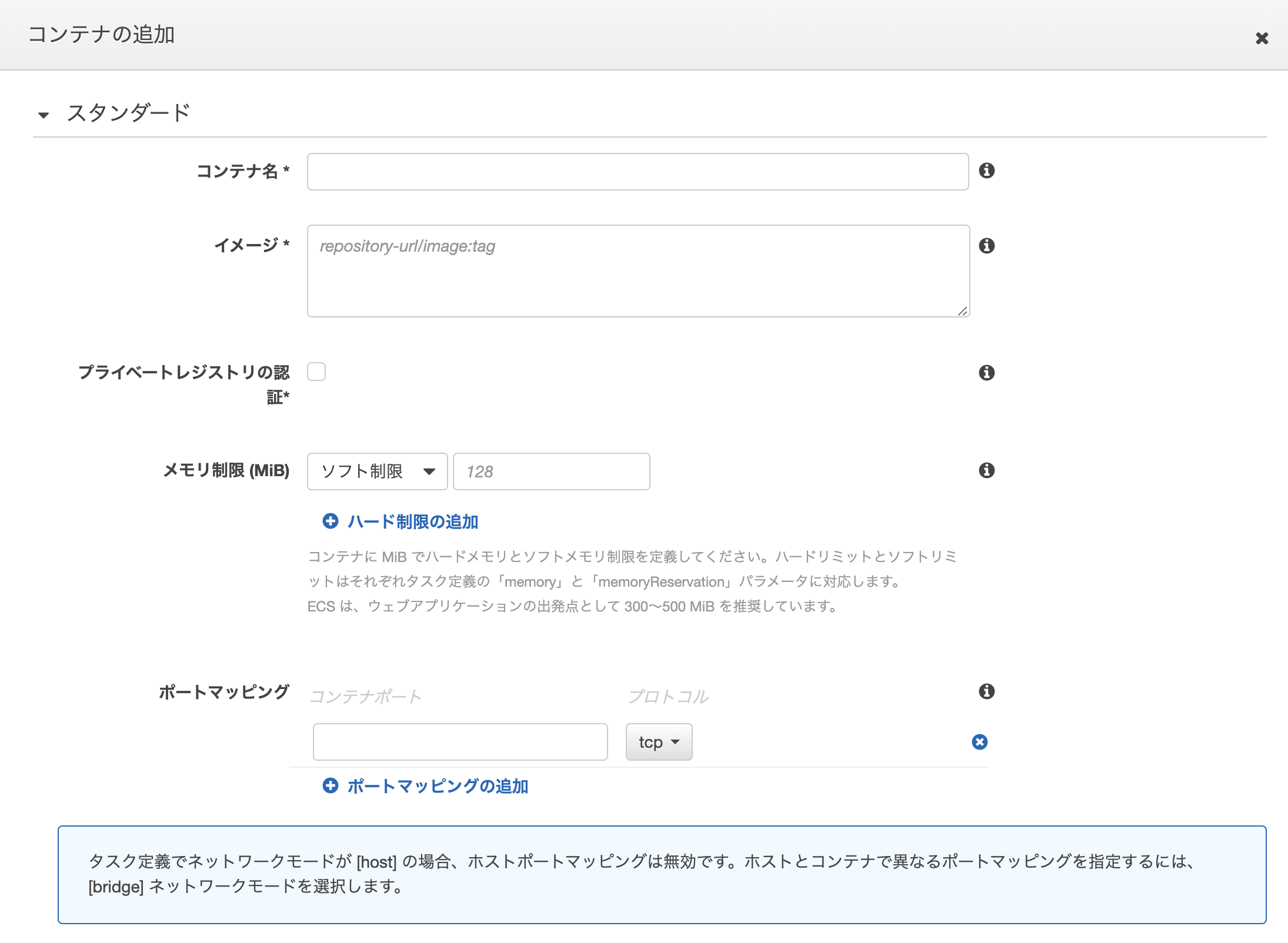Screen dimensions: 1288x943
Task: Collapse the スタンダード section
Action: pyautogui.click(x=44, y=115)
